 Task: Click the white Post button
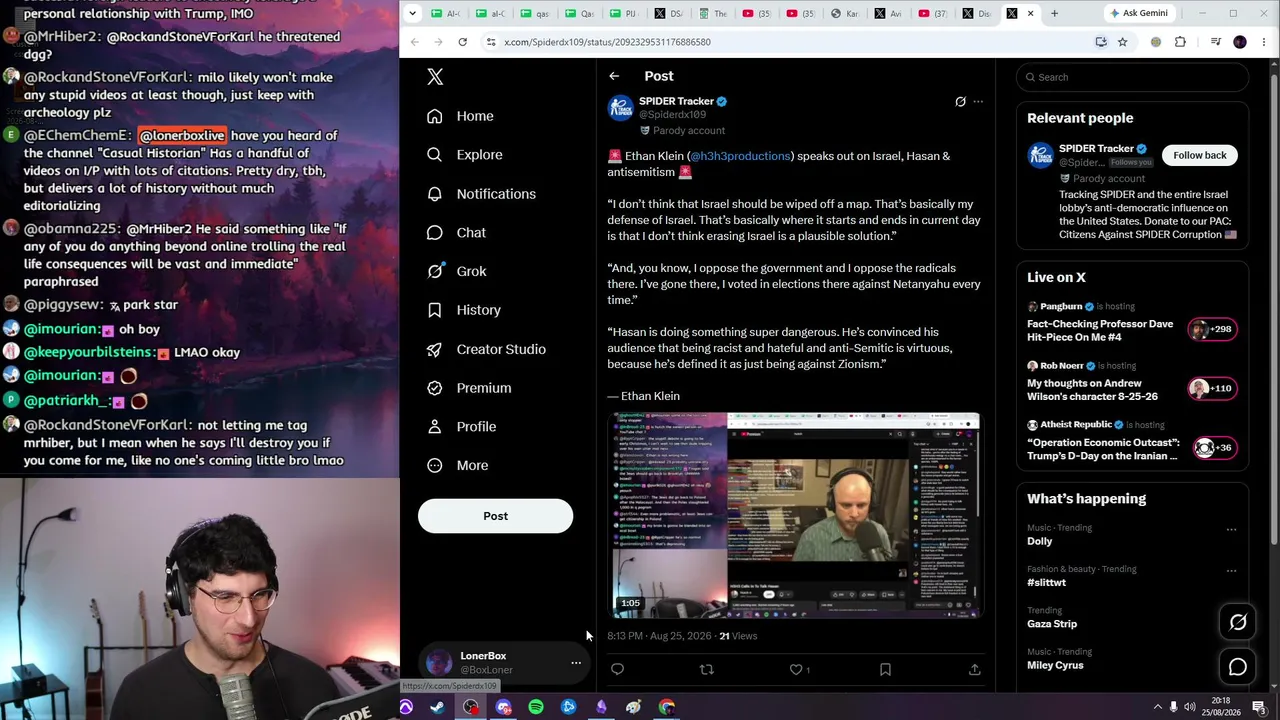point(495,516)
